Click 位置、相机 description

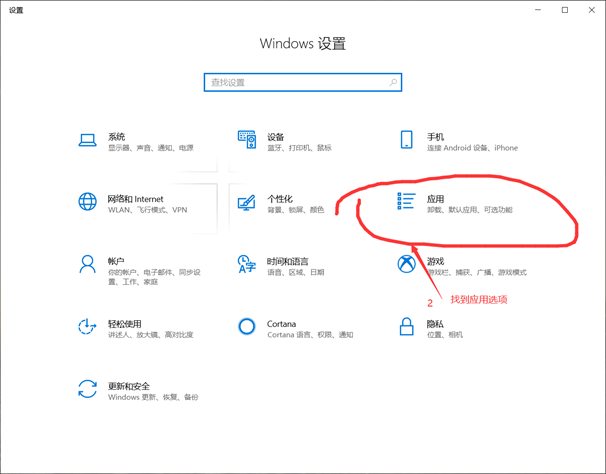pos(444,335)
